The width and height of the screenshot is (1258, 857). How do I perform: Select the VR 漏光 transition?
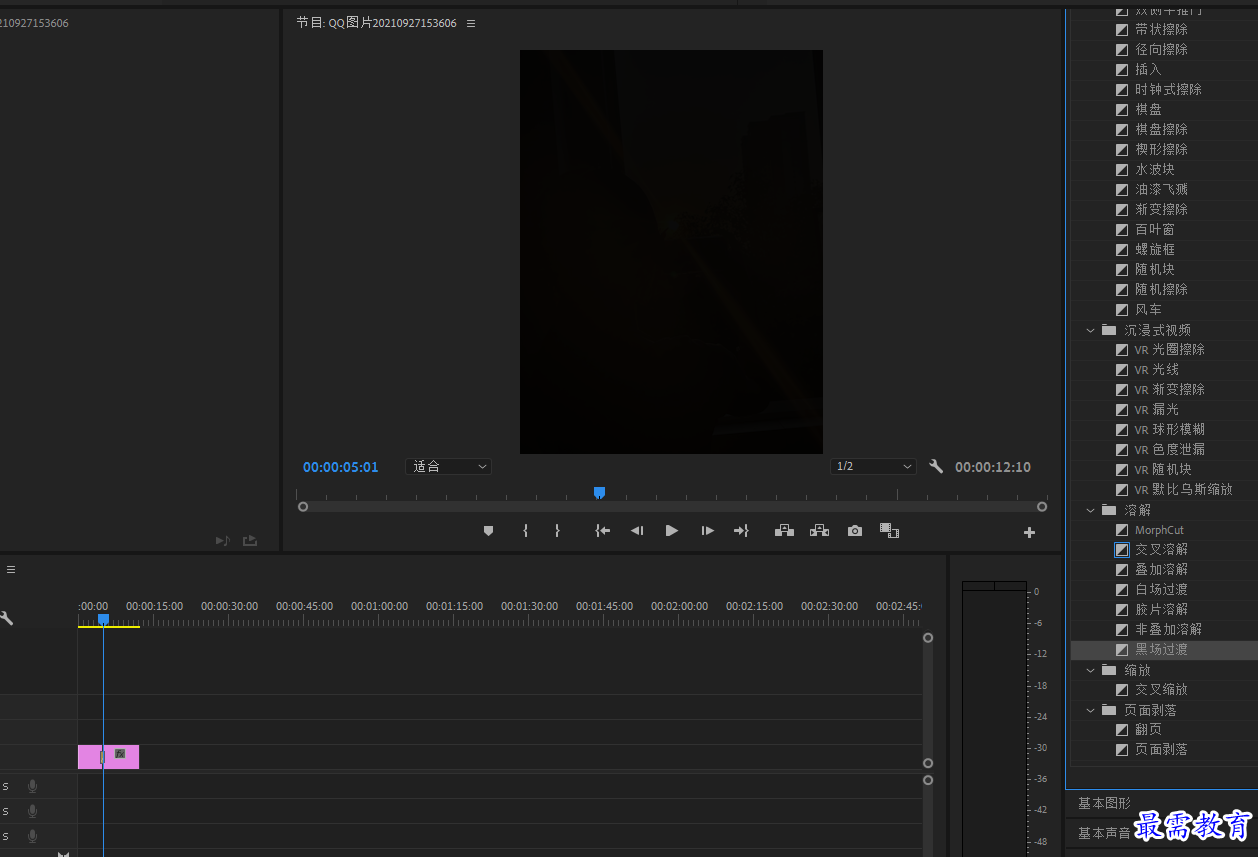pos(1157,409)
